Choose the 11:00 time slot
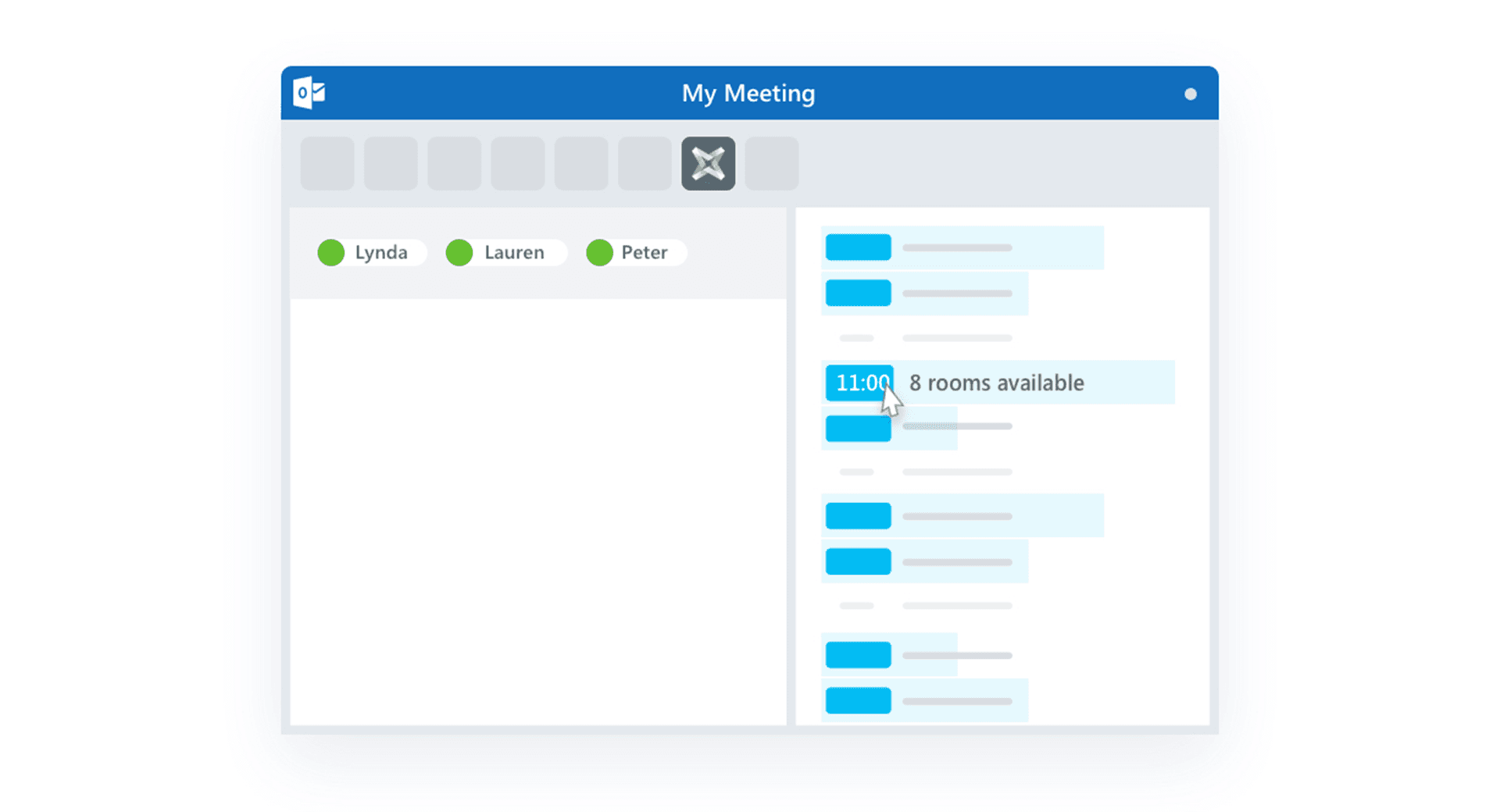Image resolution: width=1500 pixels, height=812 pixels. [x=859, y=383]
